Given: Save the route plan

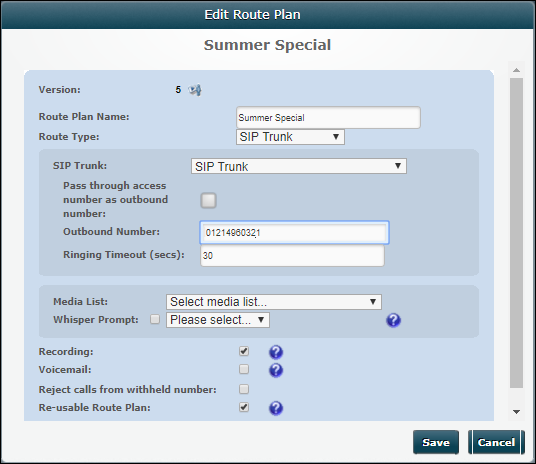Looking at the screenshot, I should tap(436, 442).
